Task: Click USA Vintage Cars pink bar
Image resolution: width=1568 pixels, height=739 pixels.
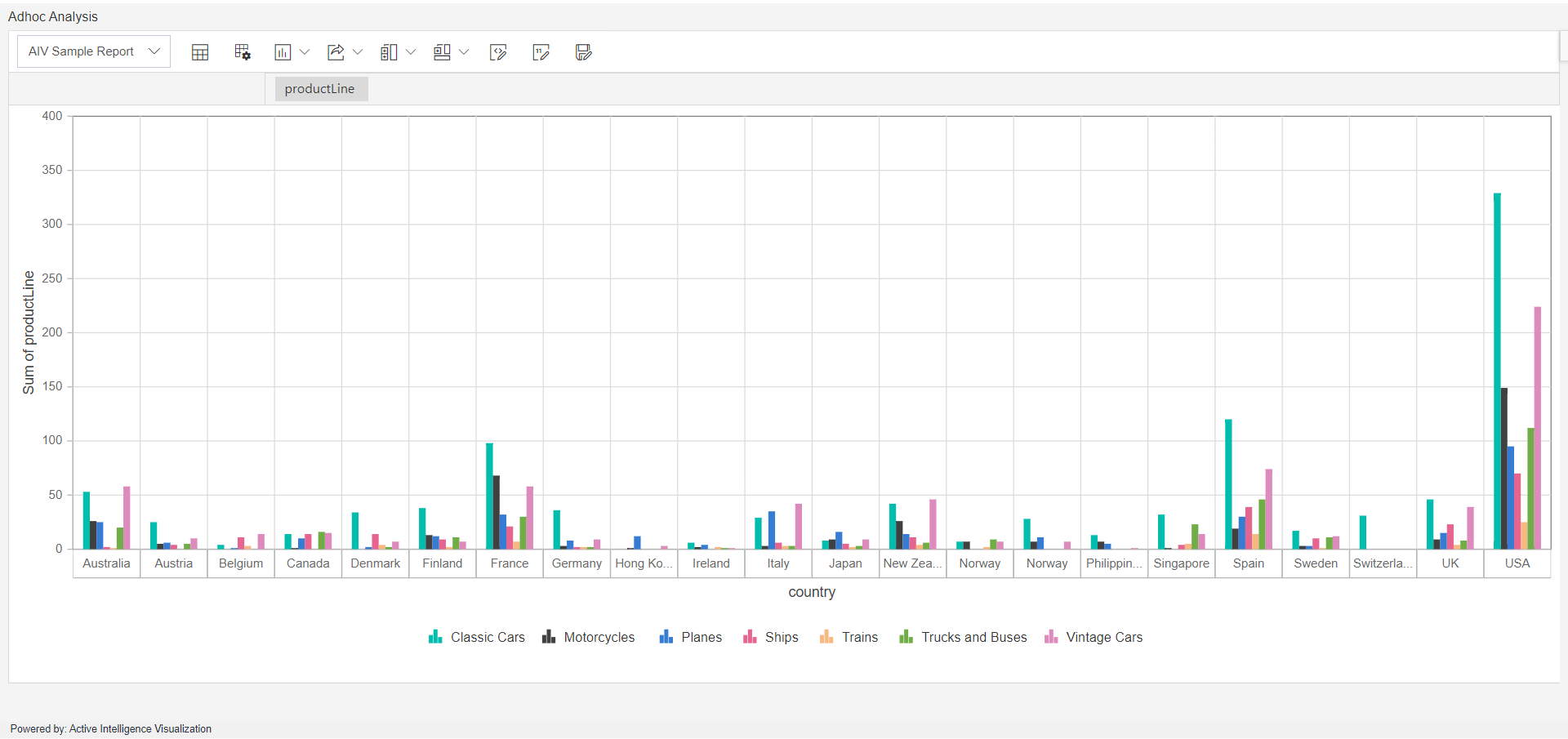Action: coord(1538,428)
